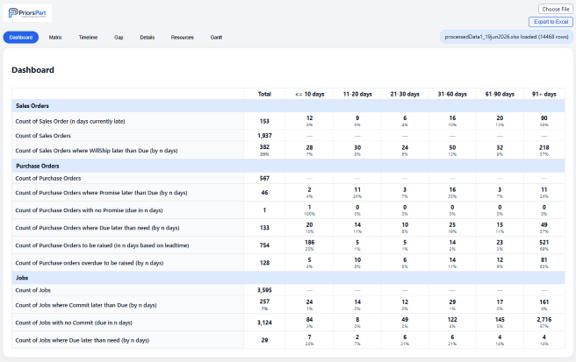Screen dimensions: 576x362
Task: Click the 3,595 Jobs total
Action: (x=264, y=290)
